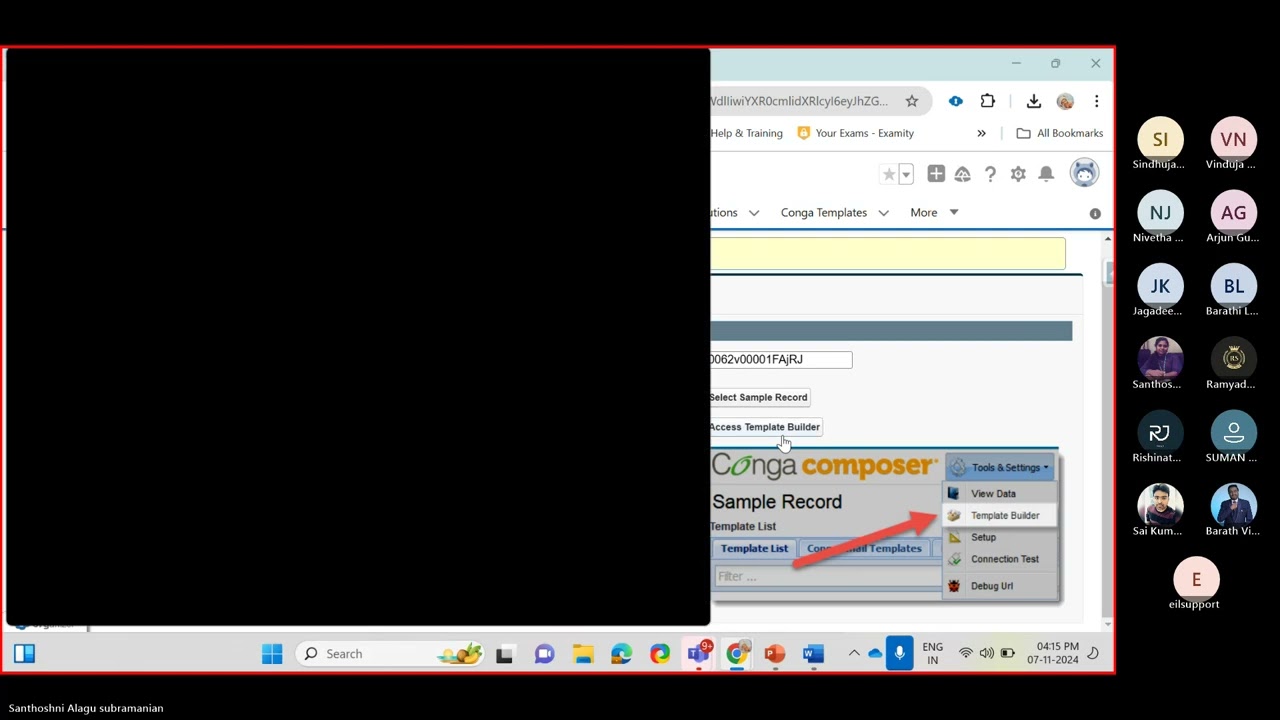Expand the chevron left of Conga Templates
Image resolution: width=1280 pixels, height=720 pixels.
point(754,212)
